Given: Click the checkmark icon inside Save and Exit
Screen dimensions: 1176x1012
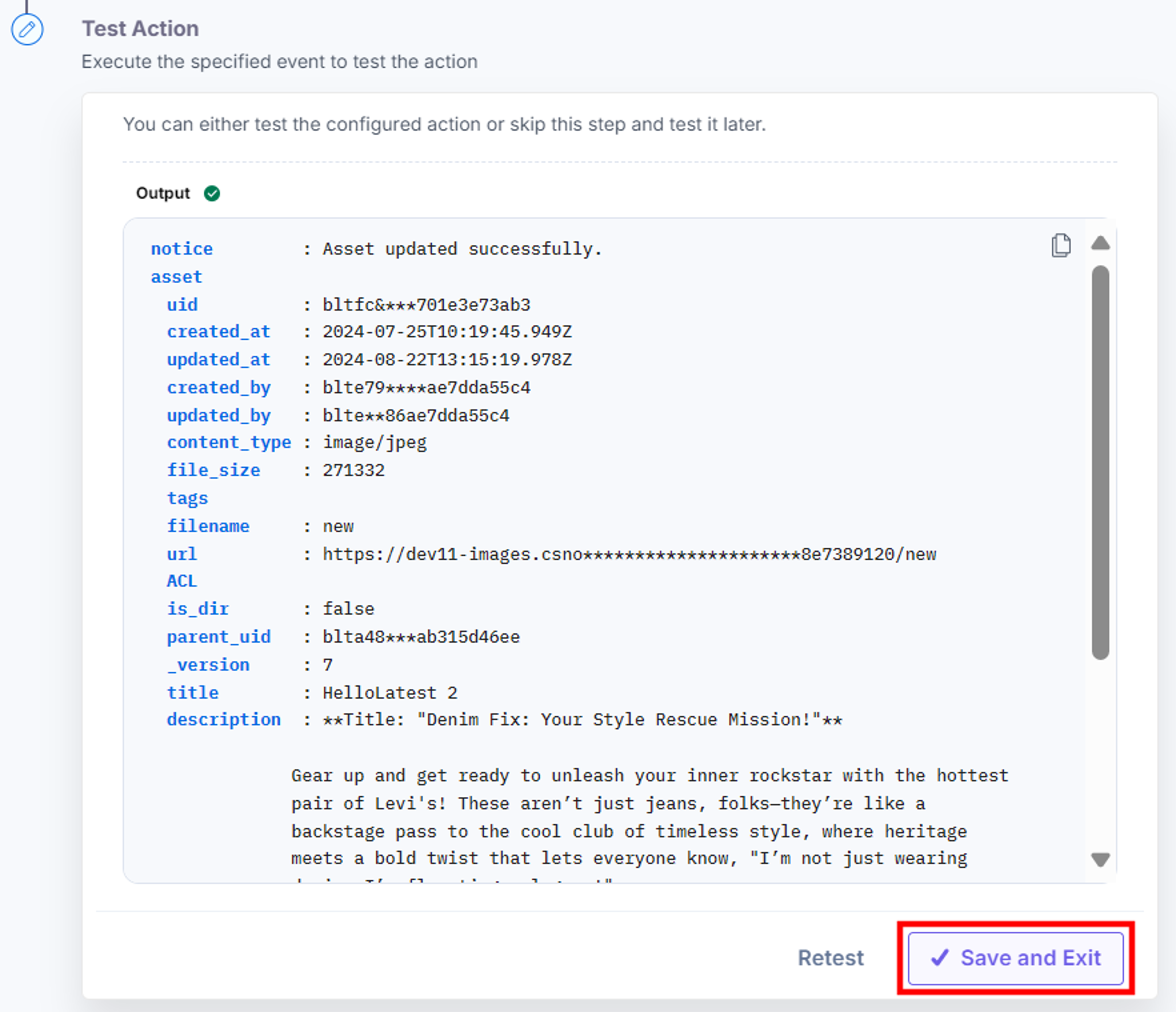Looking at the screenshot, I should [939, 957].
